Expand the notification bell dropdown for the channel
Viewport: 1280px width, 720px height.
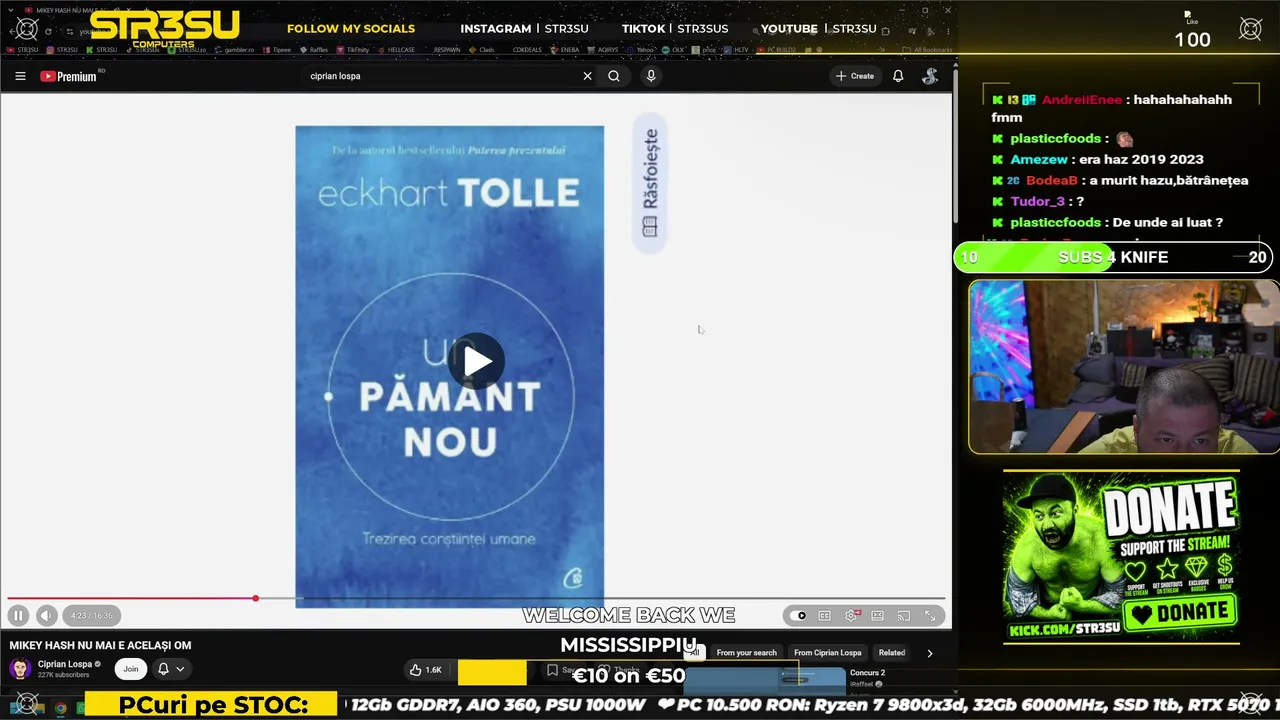click(171, 669)
